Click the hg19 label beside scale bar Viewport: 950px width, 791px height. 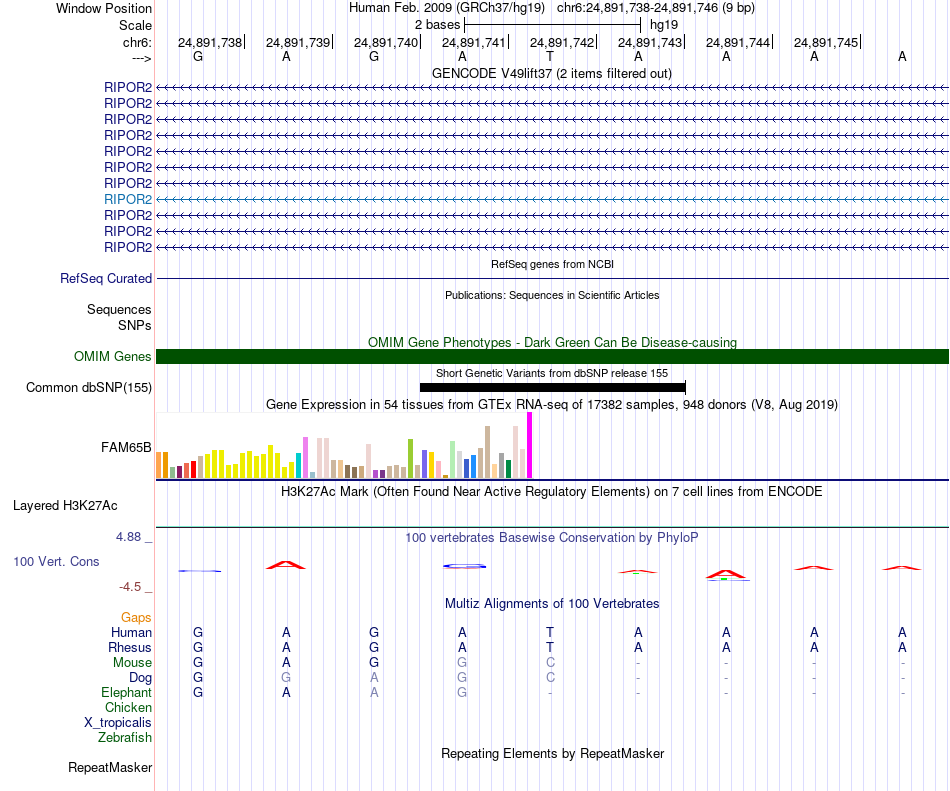point(664,25)
